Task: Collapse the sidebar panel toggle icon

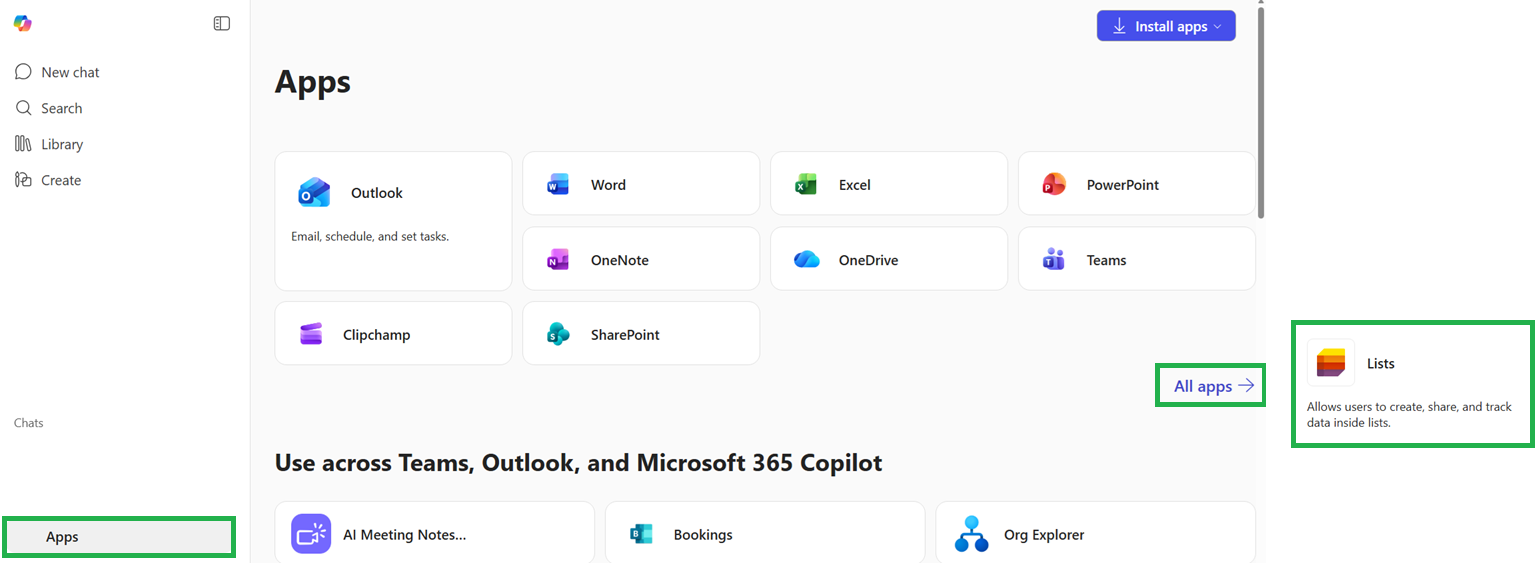Action: (x=222, y=23)
